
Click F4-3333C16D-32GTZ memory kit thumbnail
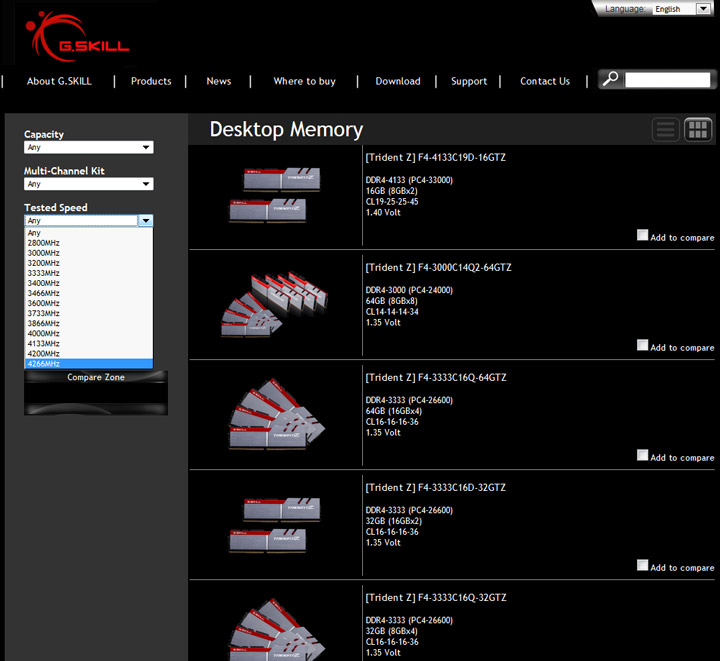[275, 525]
